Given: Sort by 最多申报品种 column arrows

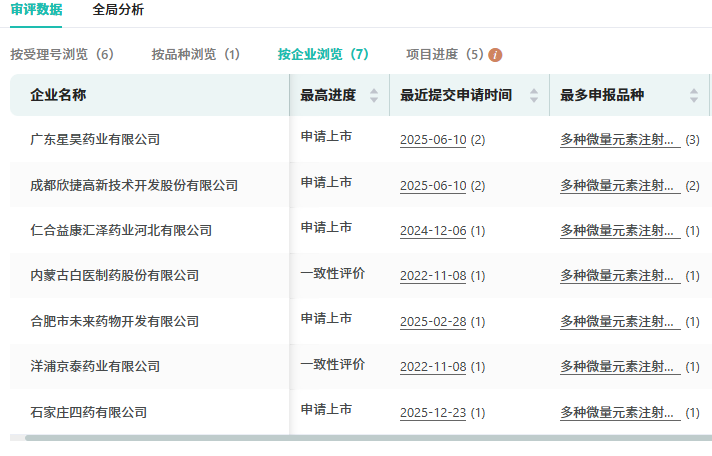Looking at the screenshot, I should (x=694, y=96).
